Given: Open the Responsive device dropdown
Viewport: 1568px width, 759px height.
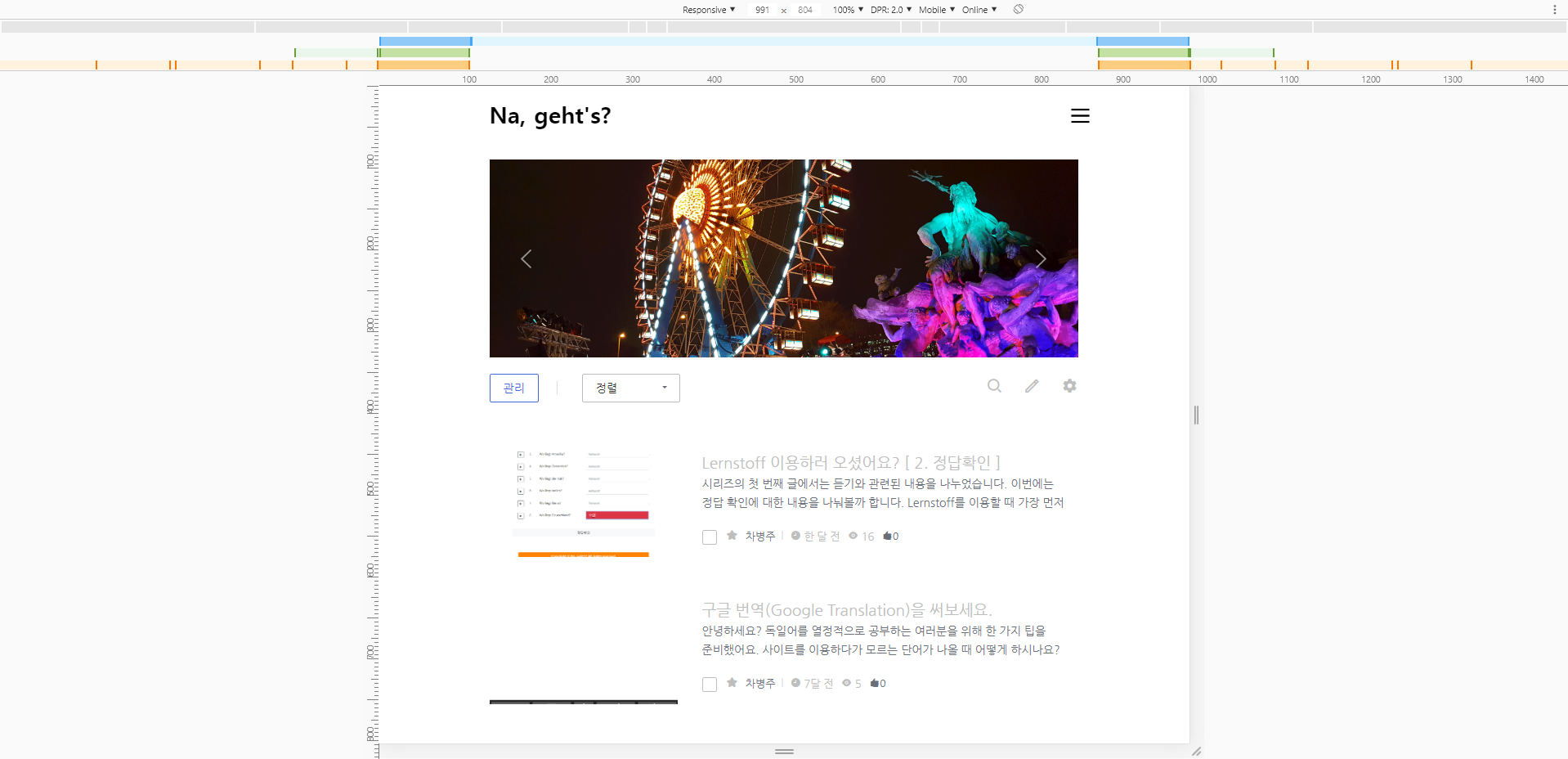Looking at the screenshot, I should pyautogui.click(x=709, y=10).
